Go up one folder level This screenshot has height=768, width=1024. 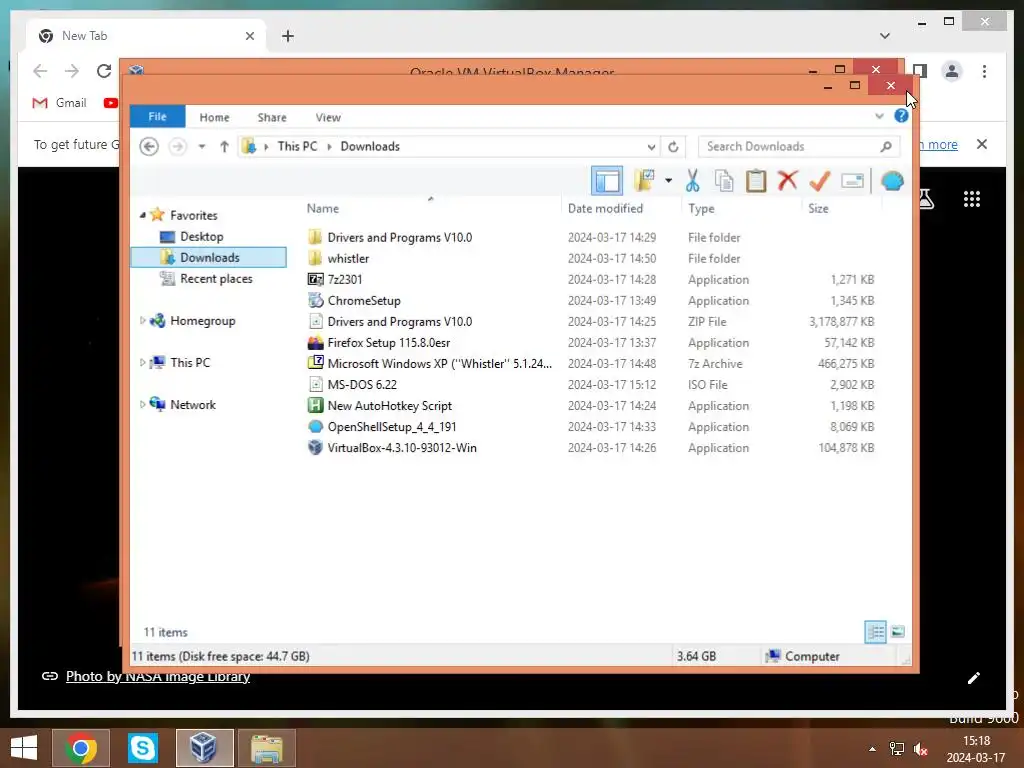(224, 146)
